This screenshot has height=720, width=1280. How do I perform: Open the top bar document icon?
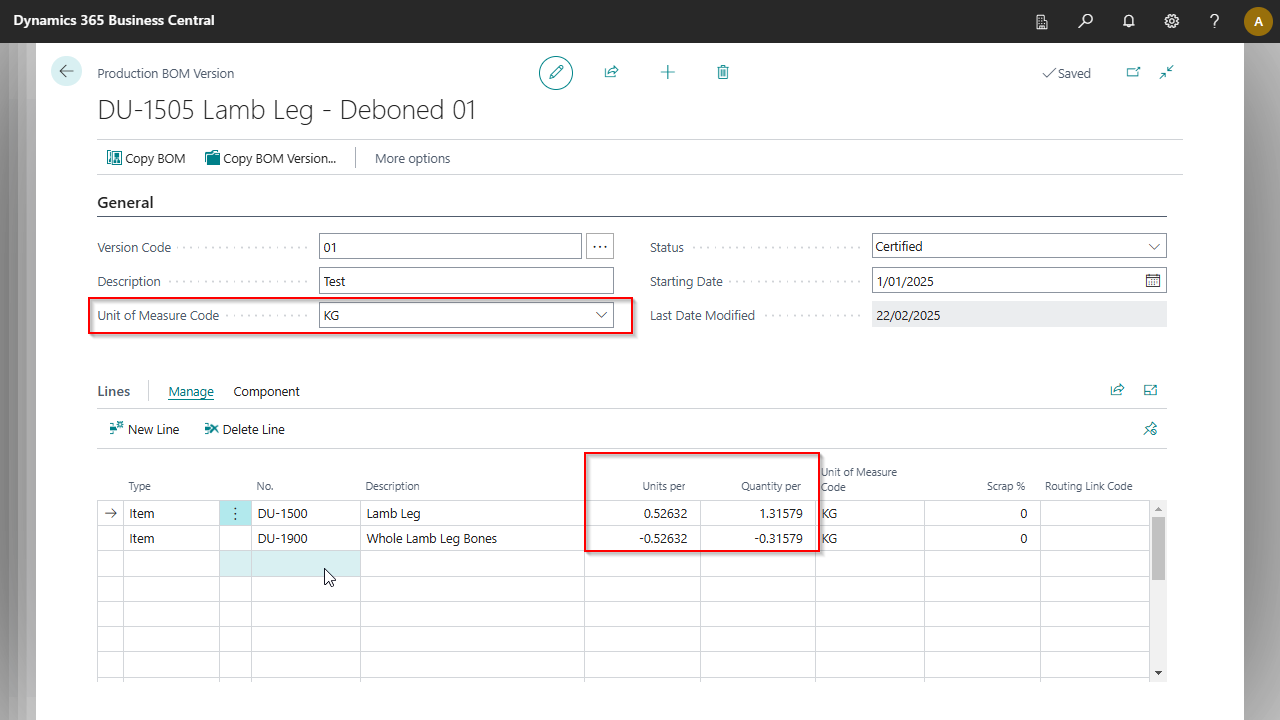tap(1042, 21)
